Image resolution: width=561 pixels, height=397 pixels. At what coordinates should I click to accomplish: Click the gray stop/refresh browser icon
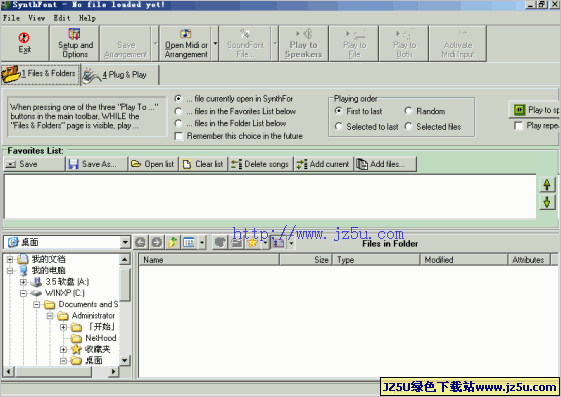coord(220,242)
